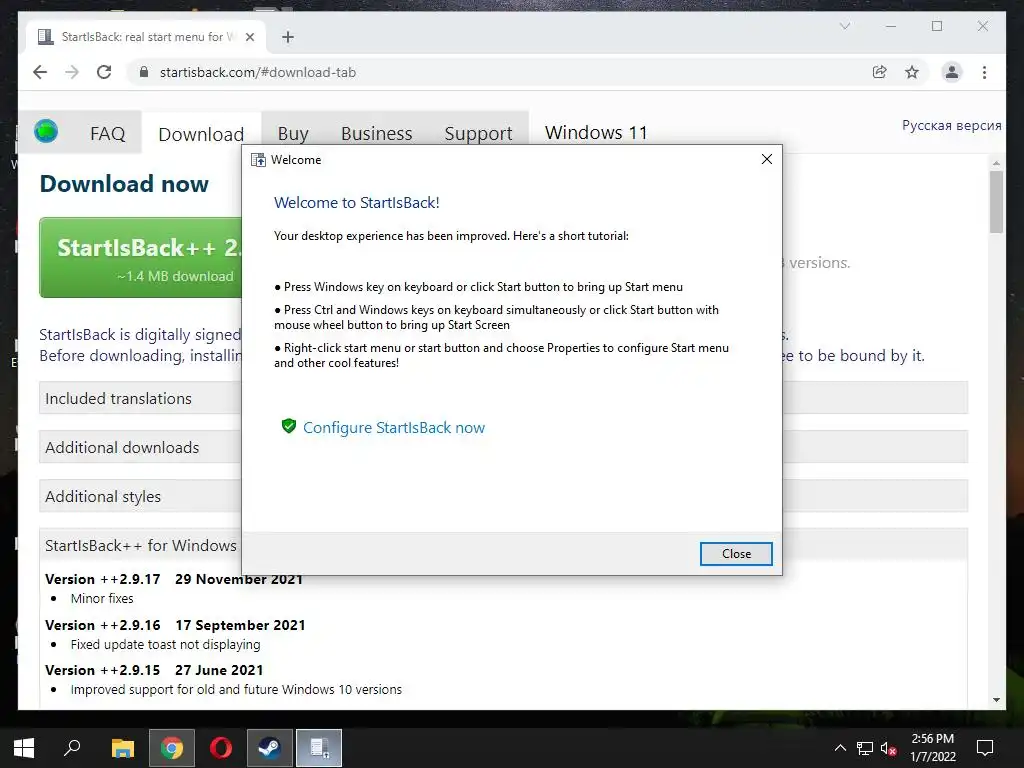The width and height of the screenshot is (1024, 768).
Task: Click the muted volume tray icon
Action: click(888, 748)
